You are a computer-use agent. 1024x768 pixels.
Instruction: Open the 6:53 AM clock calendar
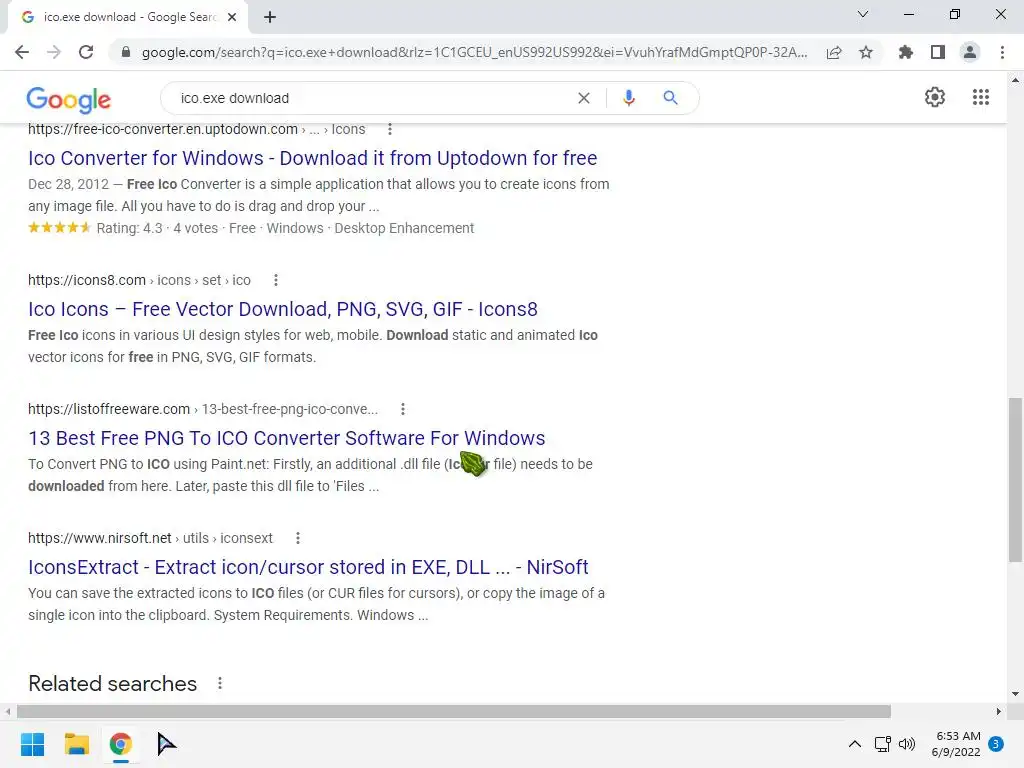[x=956, y=744]
